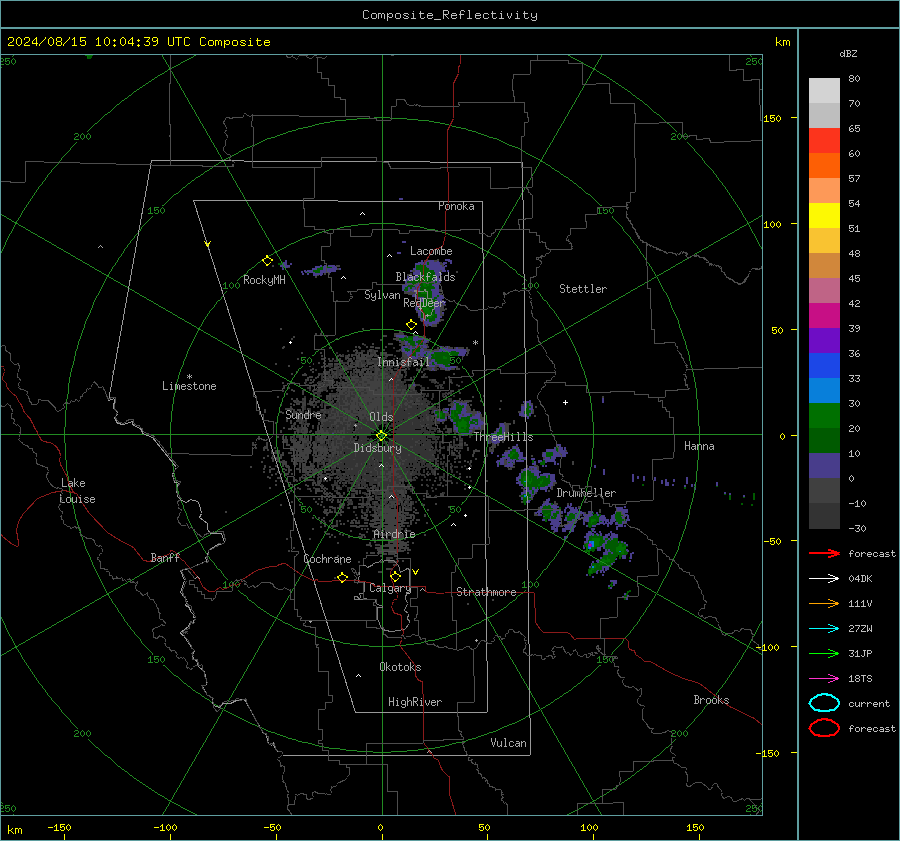This screenshot has width=900, height=841.
Task: Click the Hanna city label
Action: click(699, 446)
